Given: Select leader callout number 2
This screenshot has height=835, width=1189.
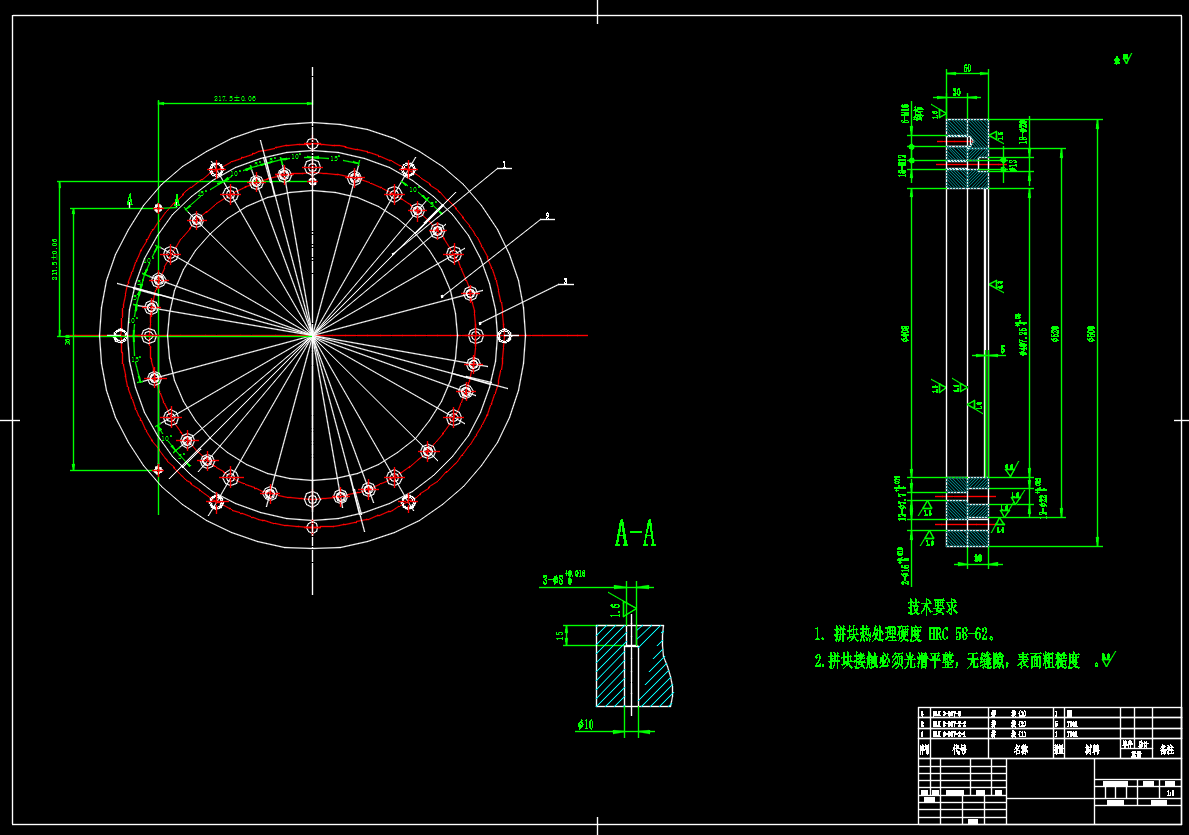Looking at the screenshot, I should point(546,215).
